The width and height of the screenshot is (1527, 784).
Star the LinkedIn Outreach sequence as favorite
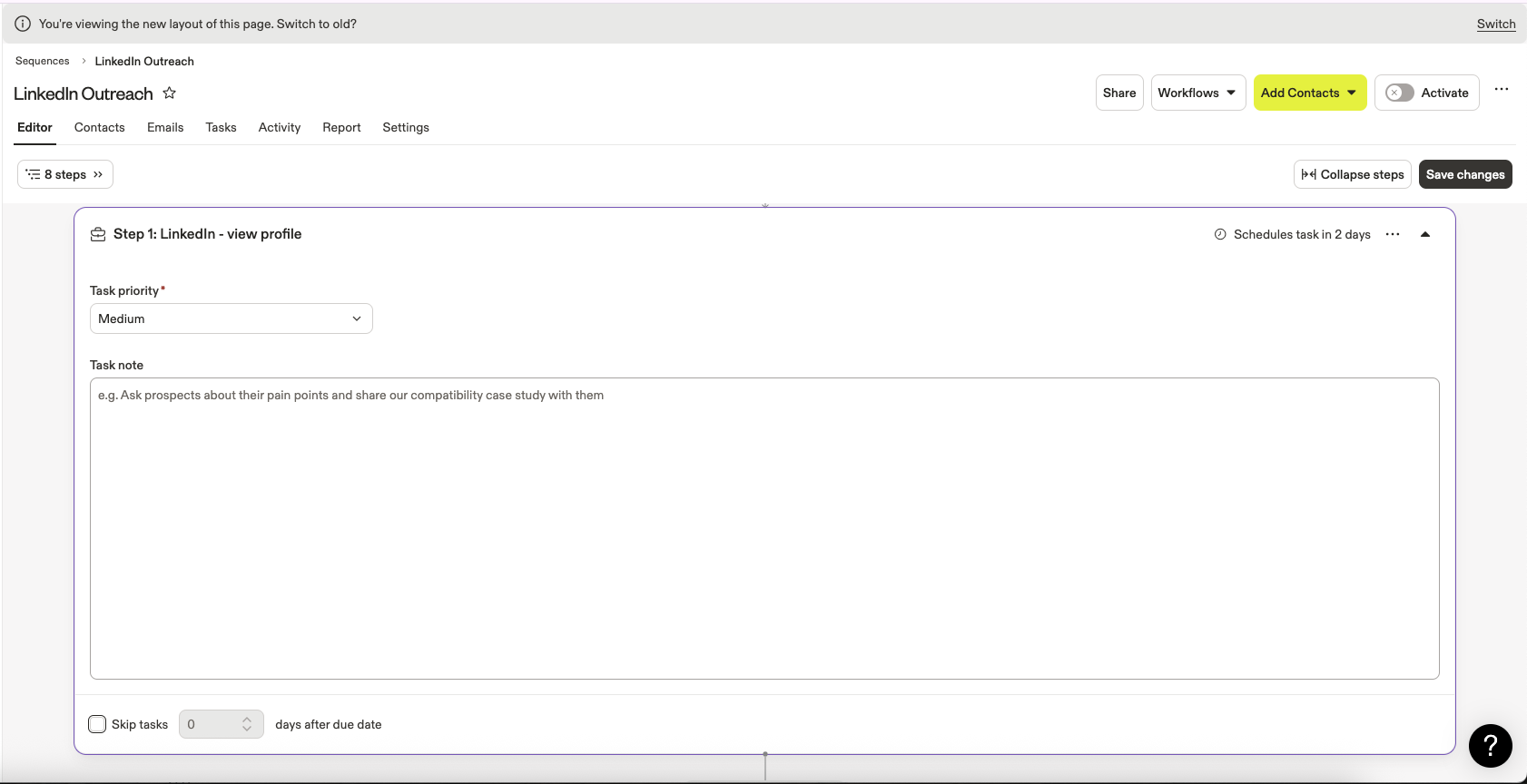(169, 93)
